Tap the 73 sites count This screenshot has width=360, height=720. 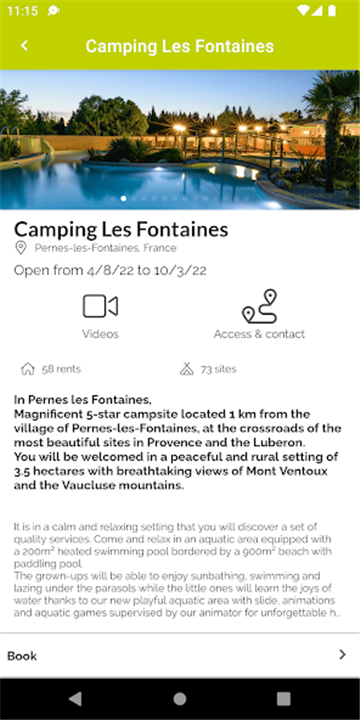(x=218, y=369)
